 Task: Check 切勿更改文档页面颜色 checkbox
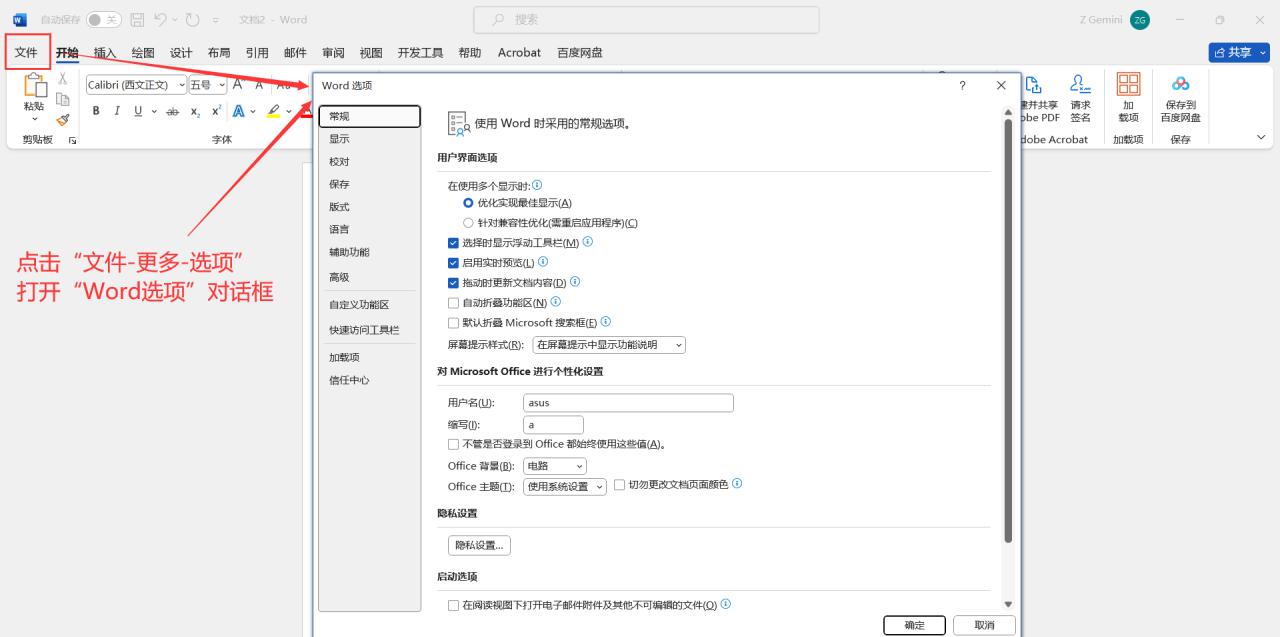click(619, 485)
